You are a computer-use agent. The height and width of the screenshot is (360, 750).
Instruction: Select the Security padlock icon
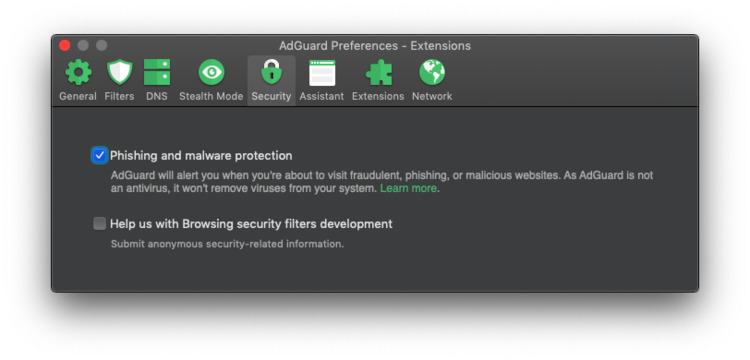click(x=271, y=72)
